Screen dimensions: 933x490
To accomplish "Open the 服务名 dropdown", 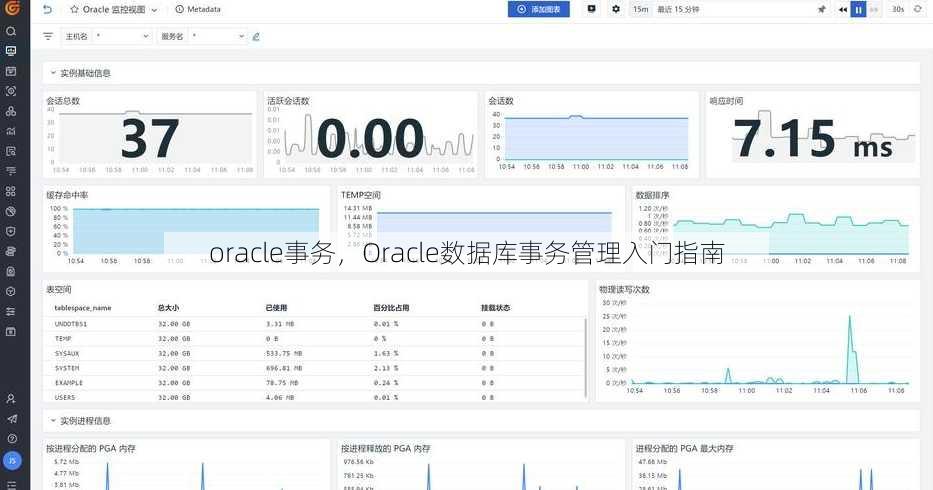I will click(x=217, y=36).
